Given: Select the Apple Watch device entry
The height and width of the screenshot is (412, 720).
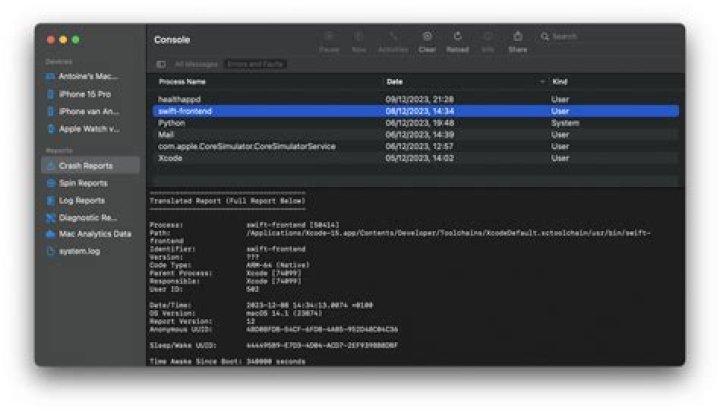Looking at the screenshot, I should point(90,129).
